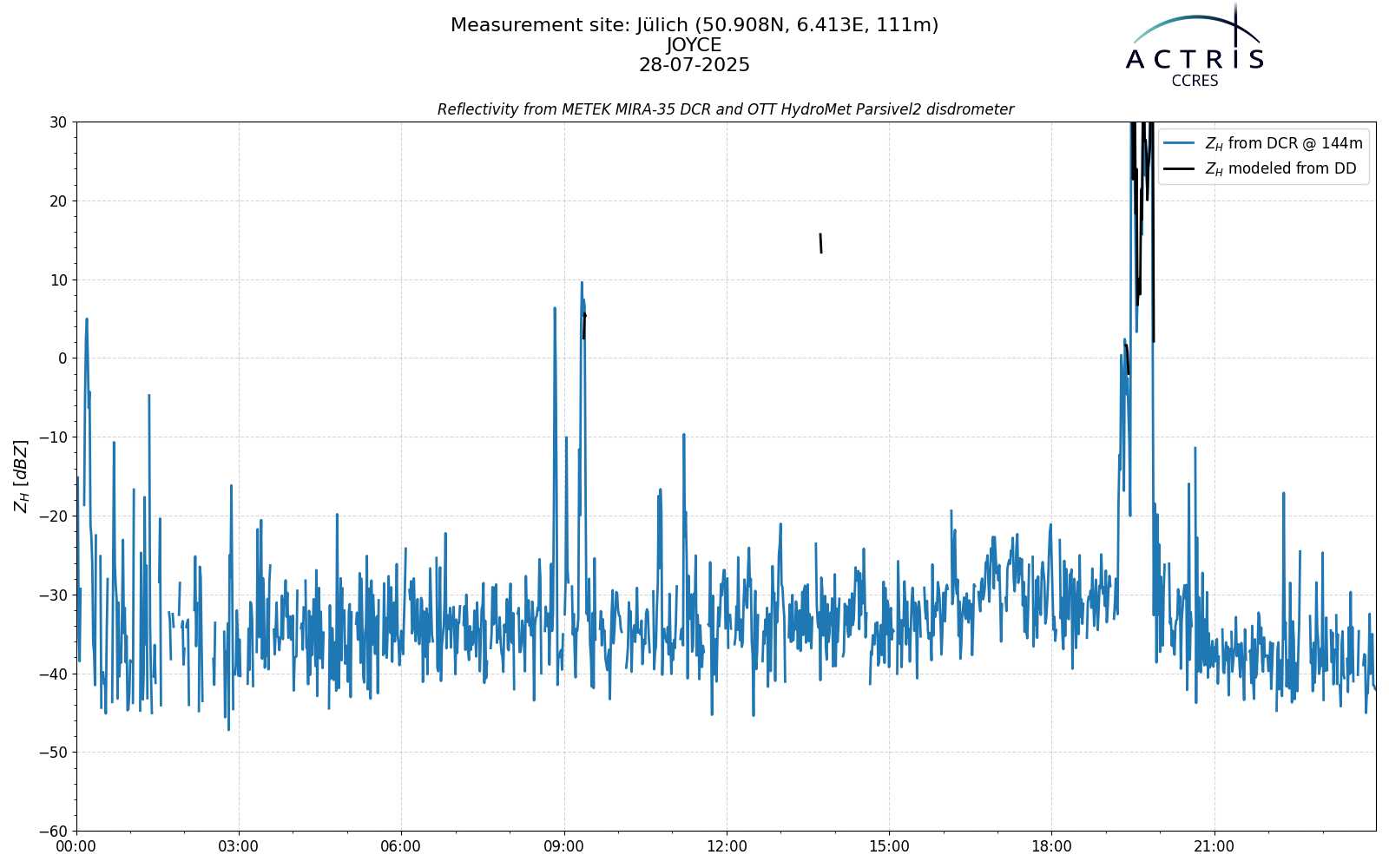Click the 03:00 x-axis tick label

point(239,846)
